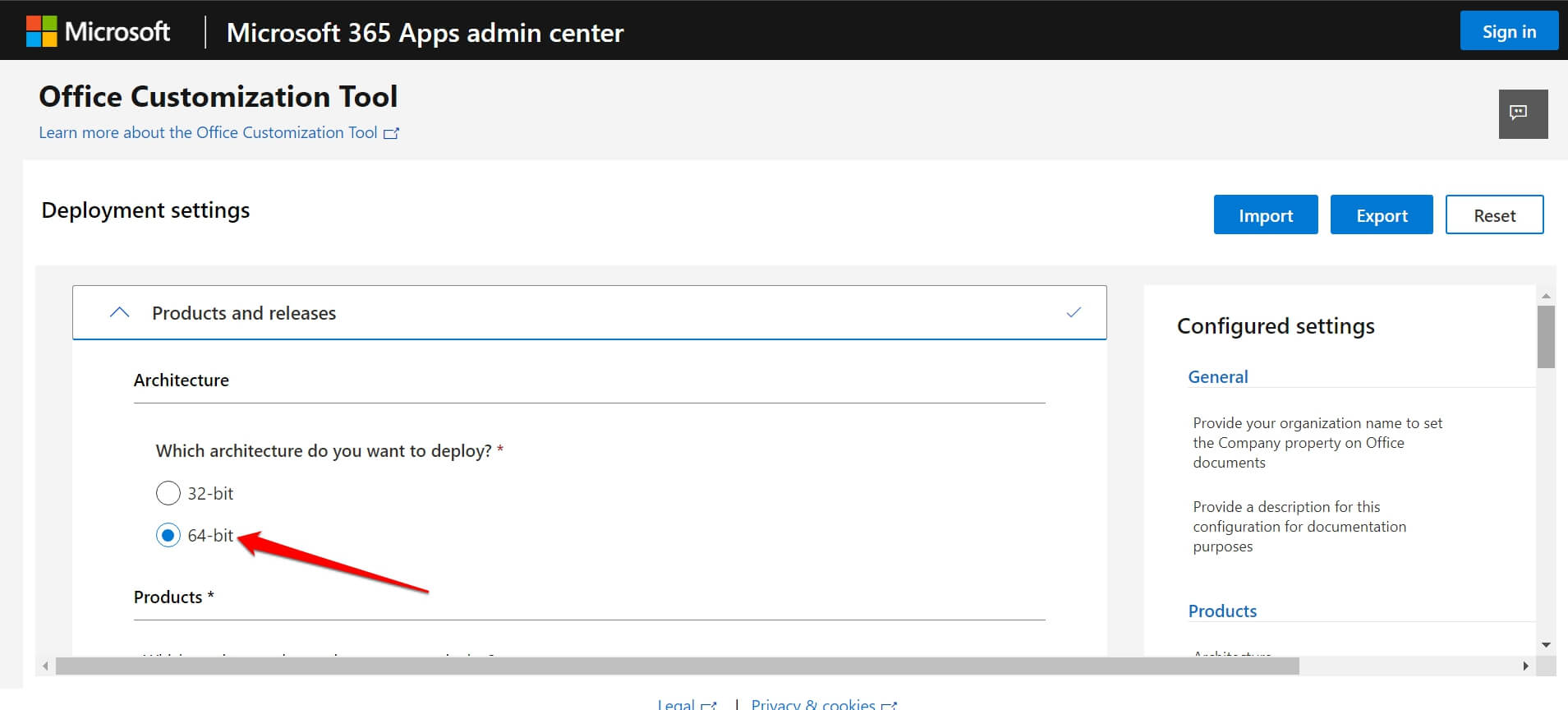Click the Configured settings vertical scrollbar thumb
The image size is (1568, 710).
[x=1546, y=337]
